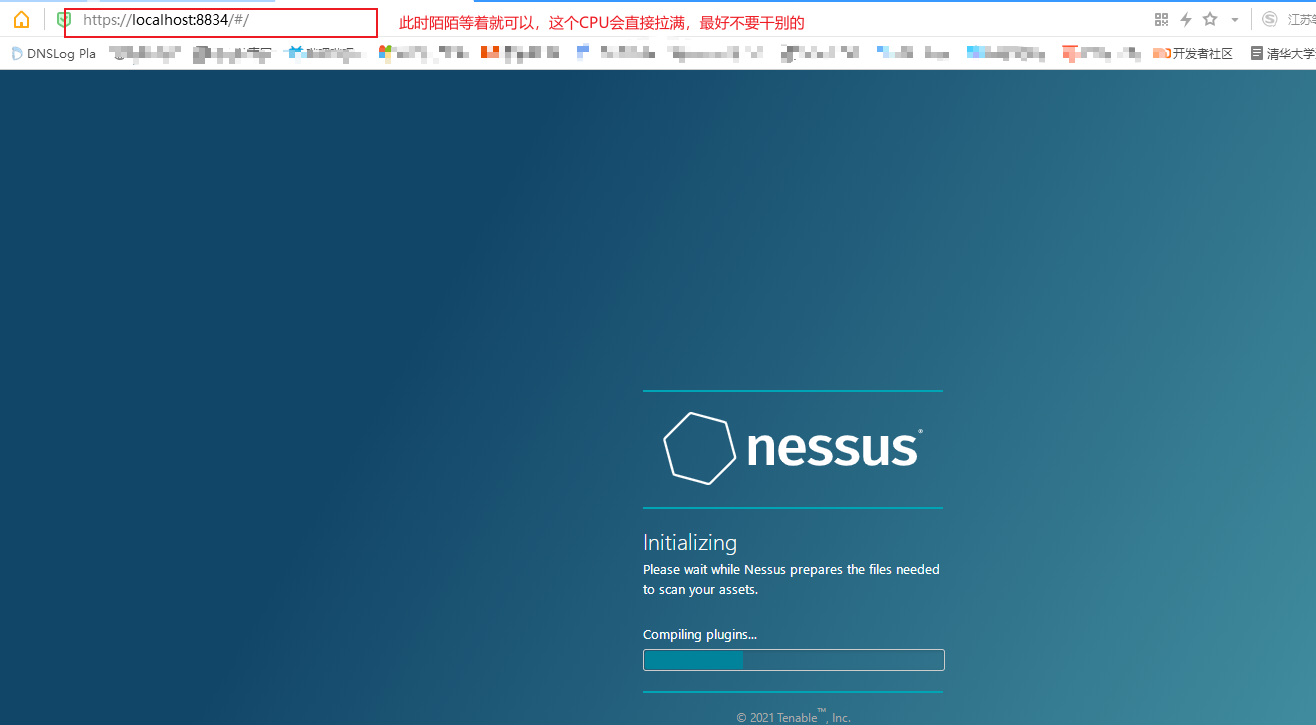The height and width of the screenshot is (725, 1316).
Task: Select the '© 2021 Tenable, Inc.' footer text
Action: (794, 716)
